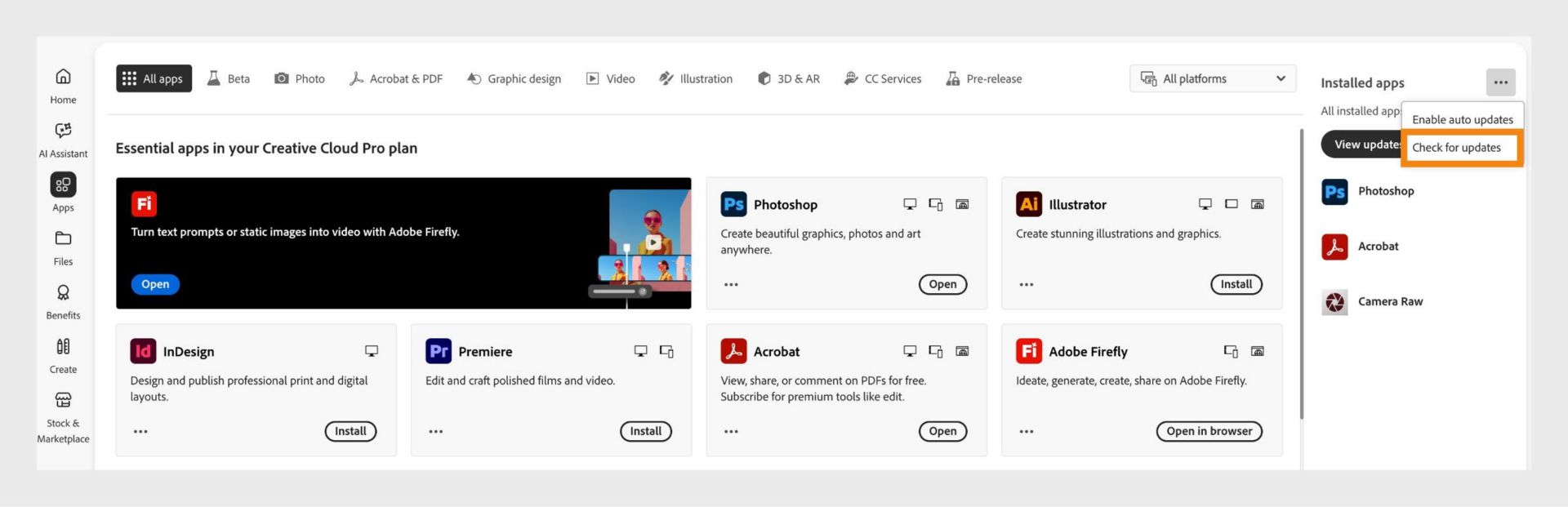Click the Illustrator card app icon
This screenshot has width=1568, height=507.
1029,204
